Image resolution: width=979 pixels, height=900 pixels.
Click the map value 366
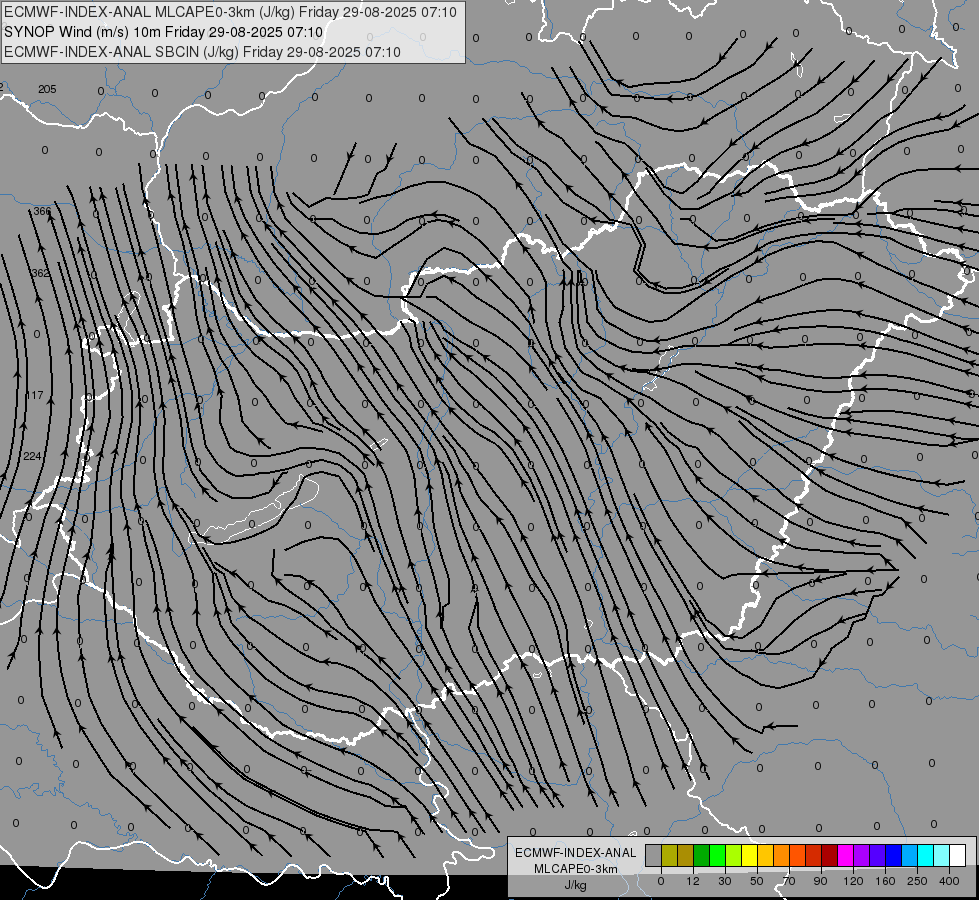42,211
